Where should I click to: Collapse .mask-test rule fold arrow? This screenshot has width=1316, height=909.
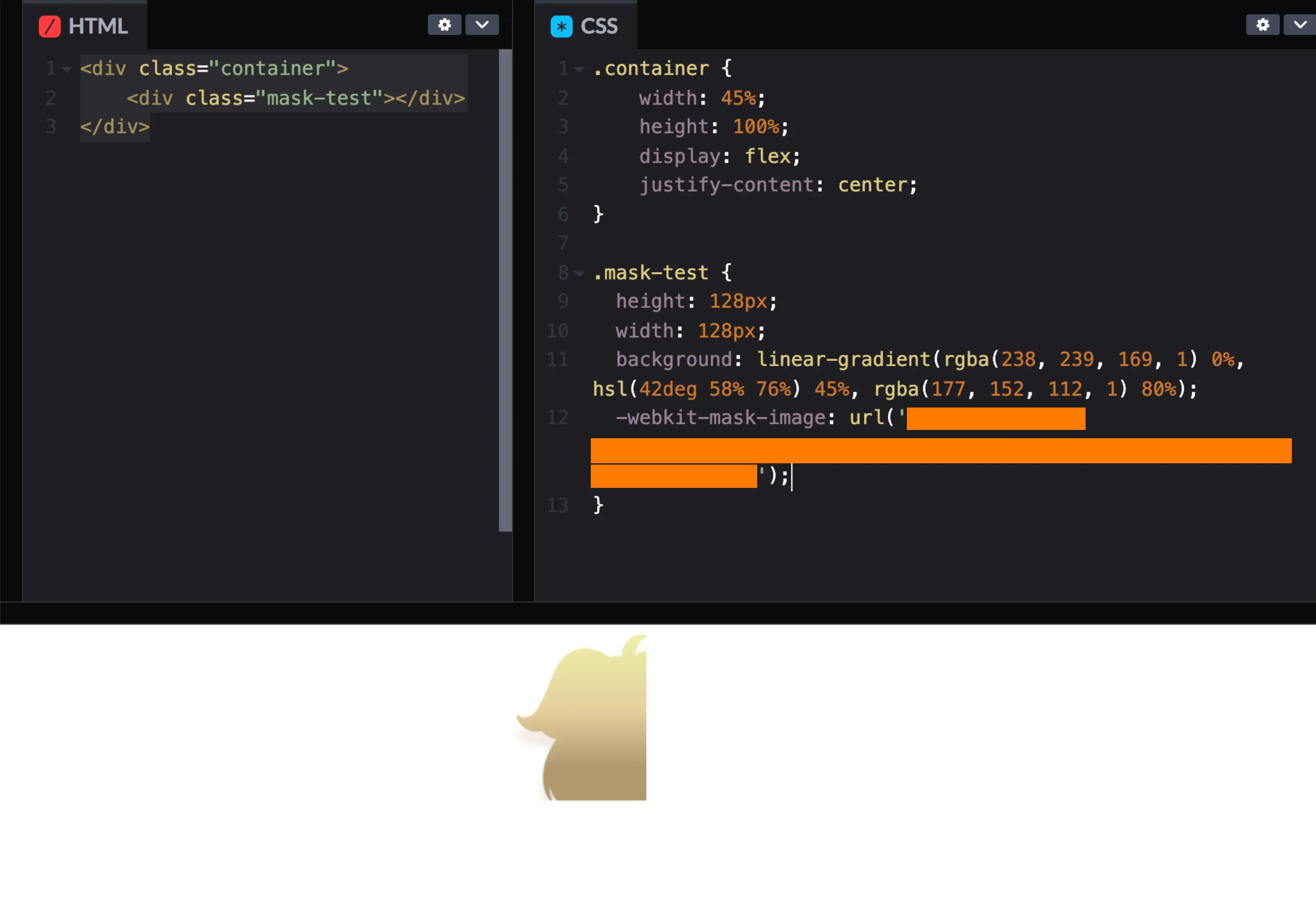[x=579, y=274]
